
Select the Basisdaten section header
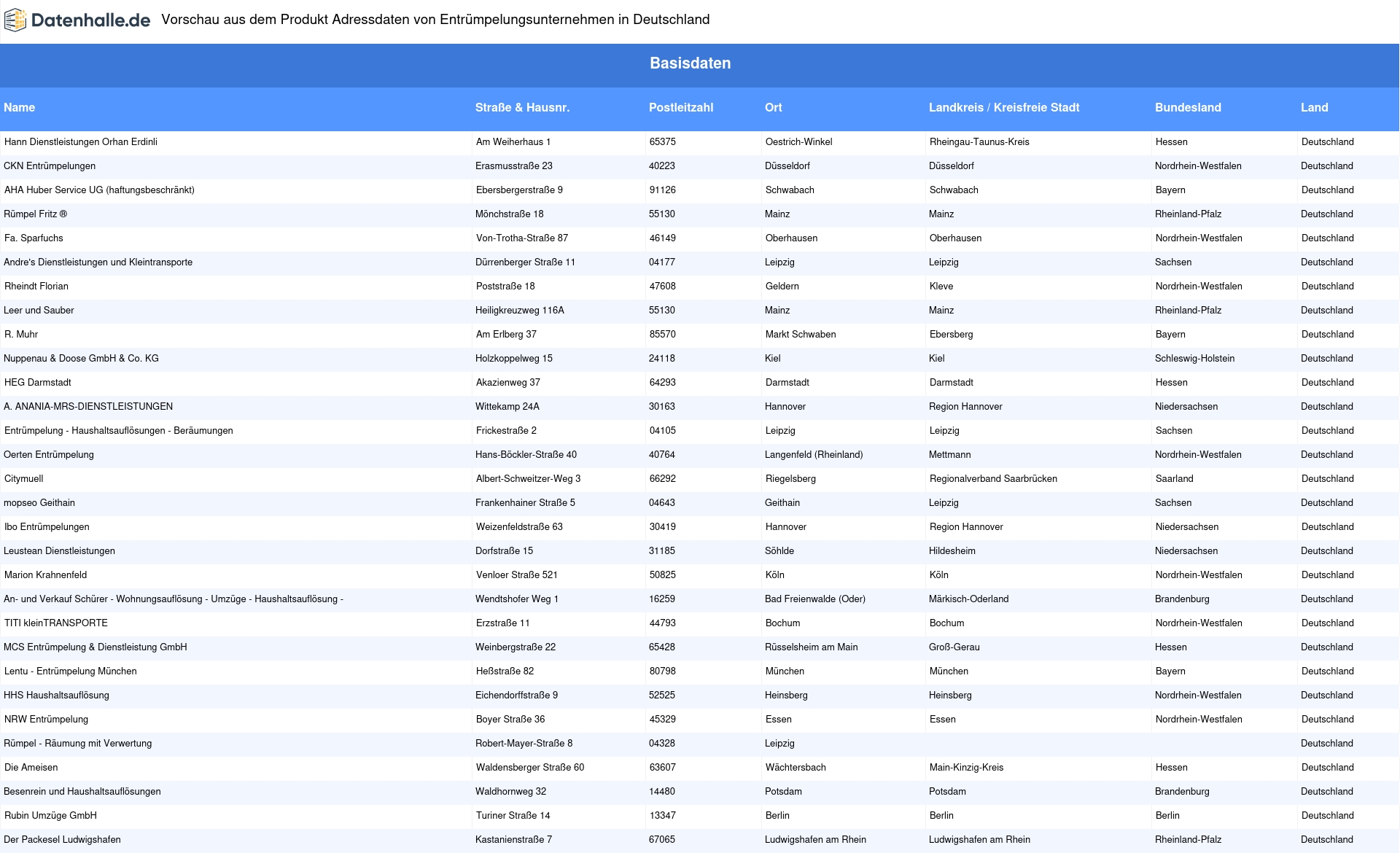[690, 63]
